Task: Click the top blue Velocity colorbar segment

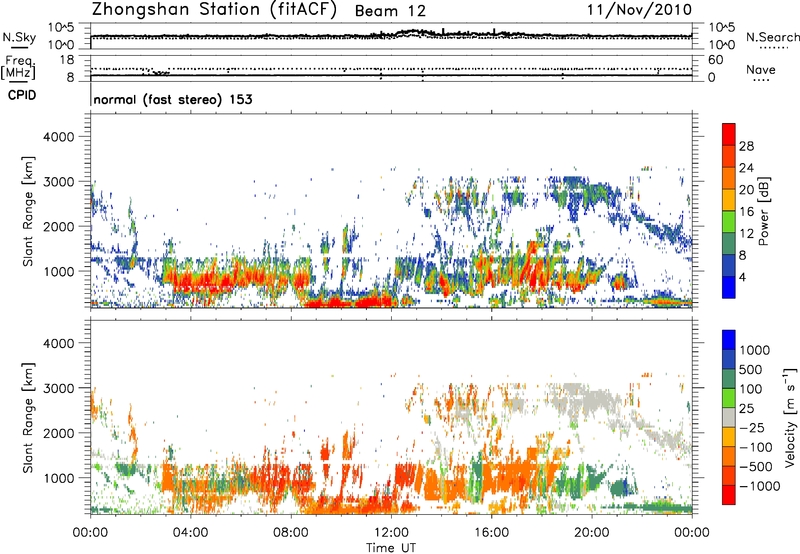Action: 729,340
